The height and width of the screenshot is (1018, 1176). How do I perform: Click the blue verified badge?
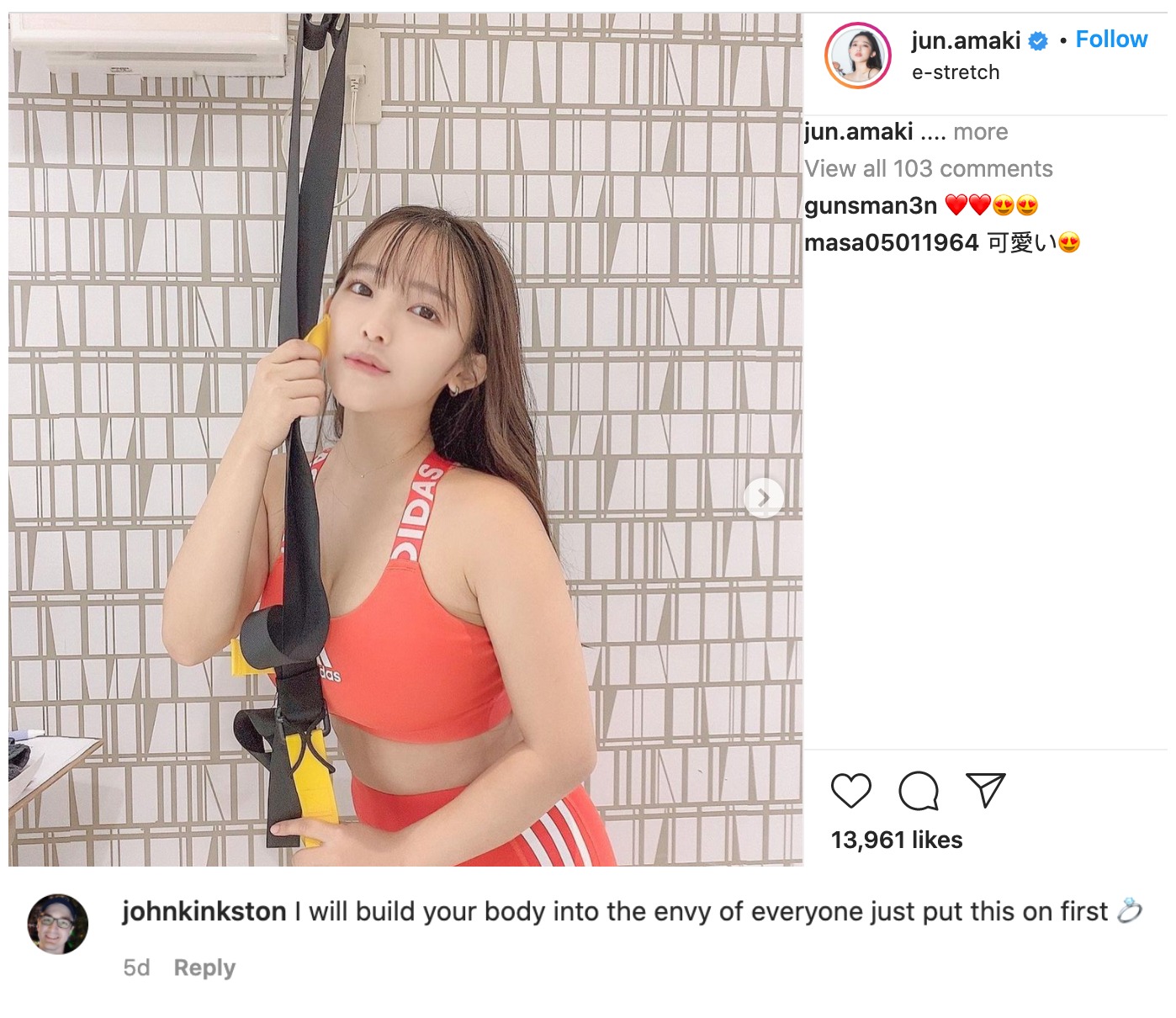coord(1039,40)
